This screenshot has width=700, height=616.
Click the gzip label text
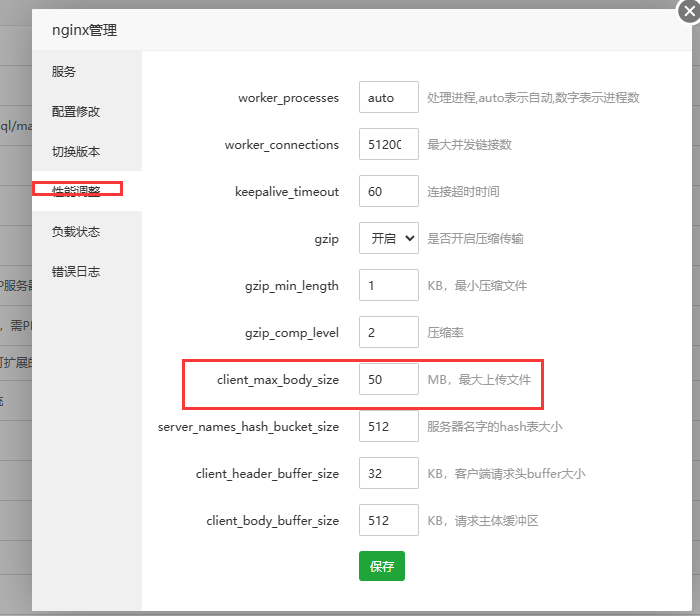point(326,239)
